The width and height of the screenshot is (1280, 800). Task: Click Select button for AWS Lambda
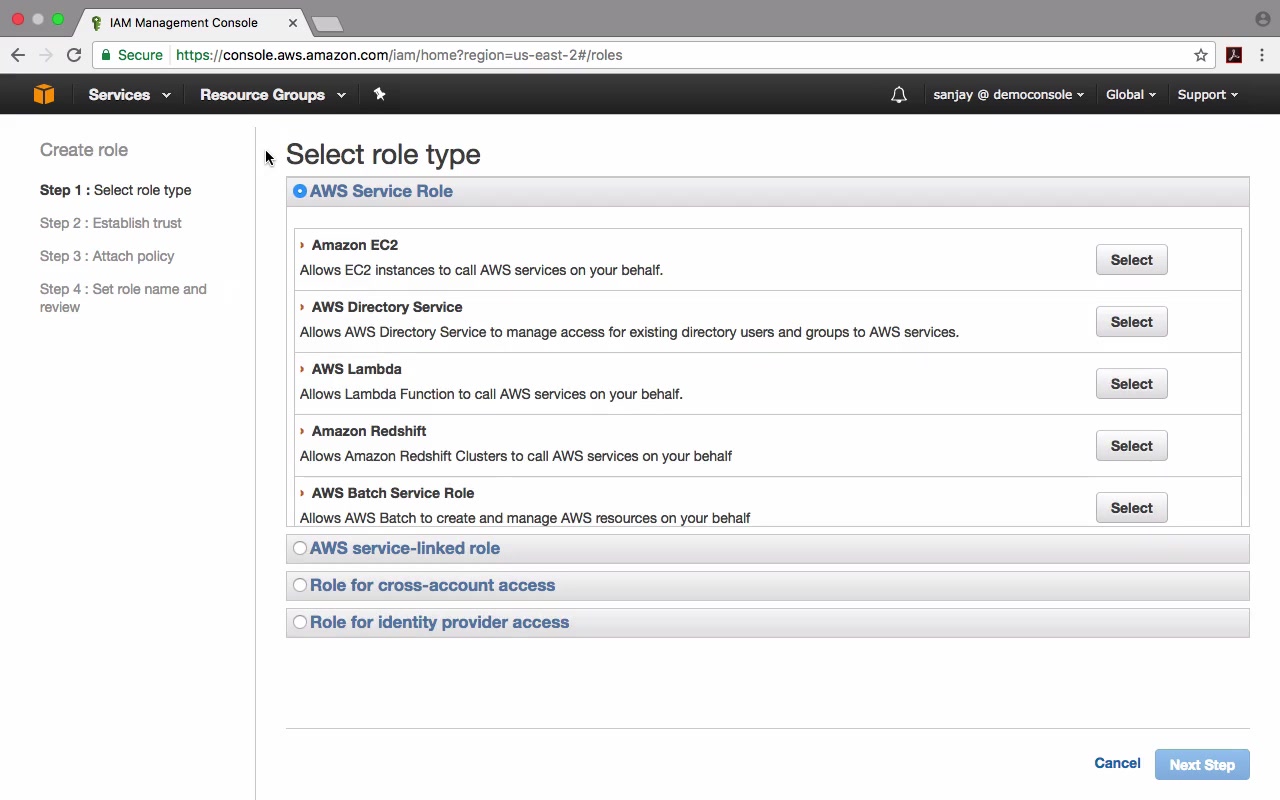click(1131, 384)
